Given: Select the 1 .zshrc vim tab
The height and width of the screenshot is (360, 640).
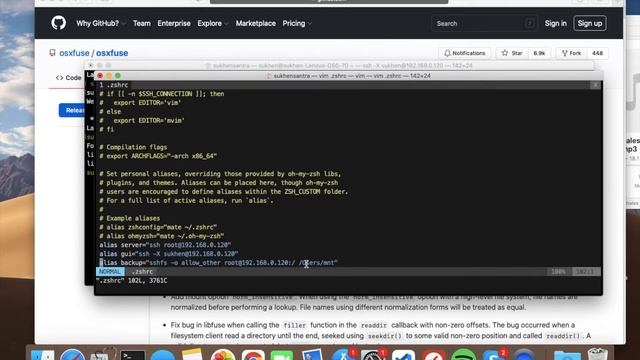Looking at the screenshot, I should [114, 85].
